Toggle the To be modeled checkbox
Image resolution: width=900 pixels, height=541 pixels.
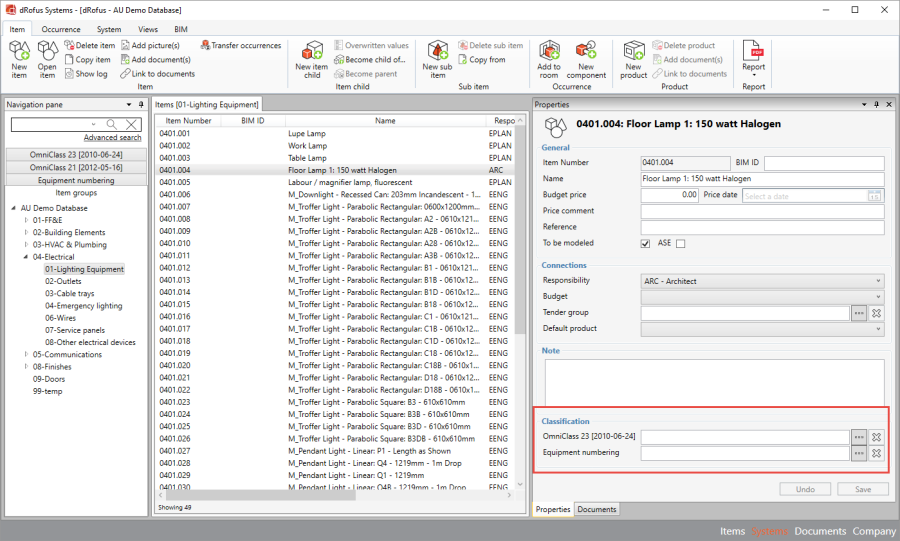pos(646,243)
